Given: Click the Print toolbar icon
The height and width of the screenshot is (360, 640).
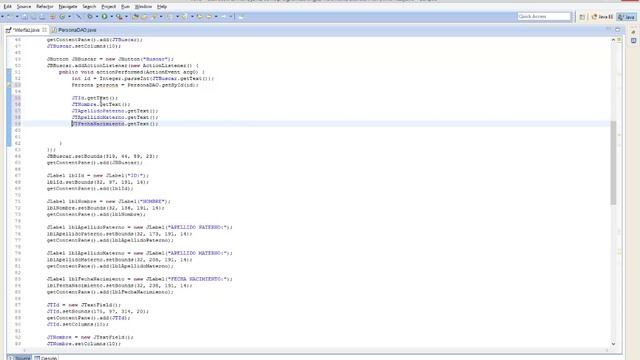Looking at the screenshot, I should [x=42, y=17].
